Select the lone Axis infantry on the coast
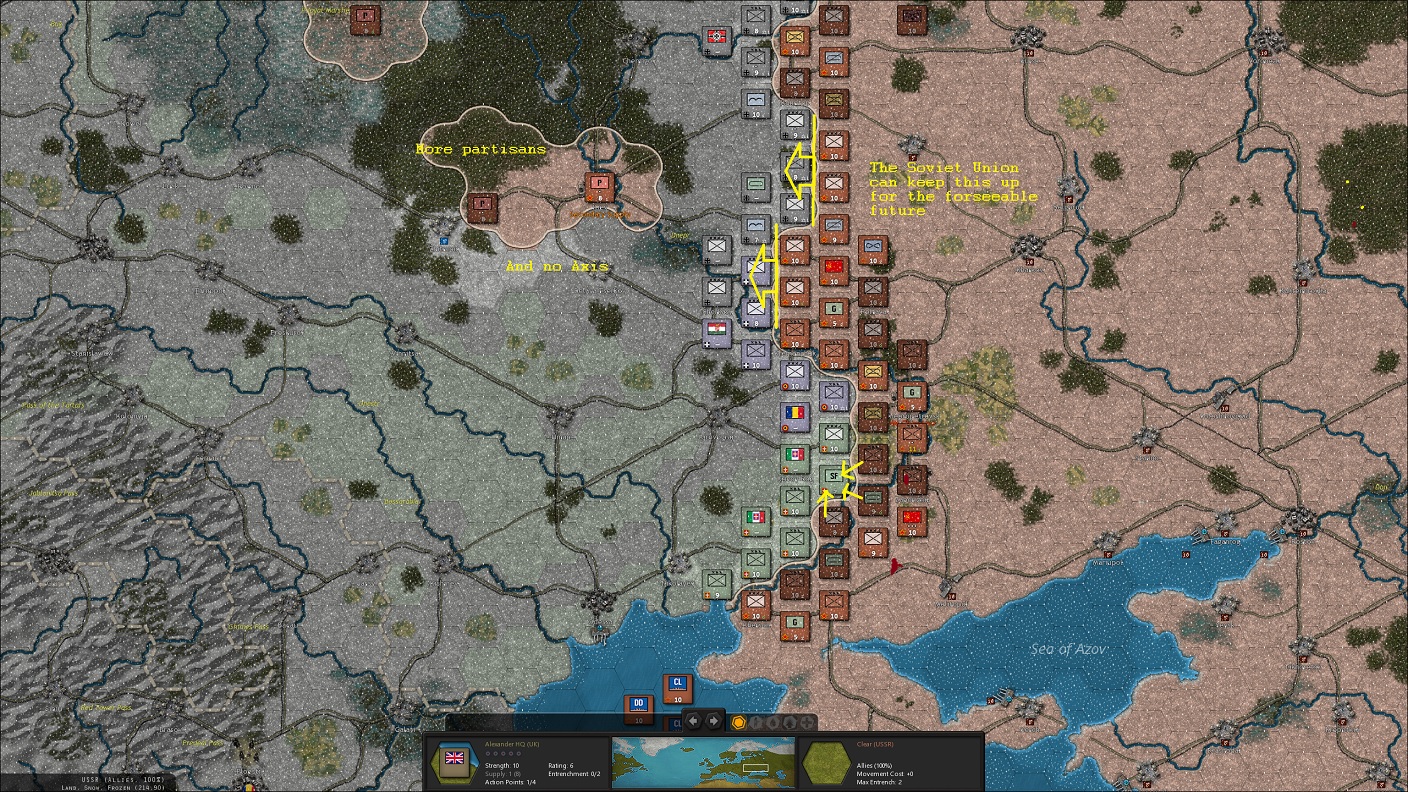Image resolution: width=1408 pixels, height=792 pixels. pyautogui.click(x=717, y=583)
